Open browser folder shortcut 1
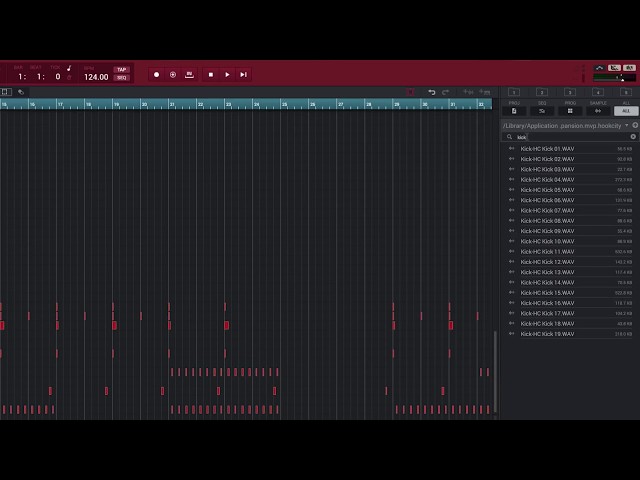Screen dimensions: 640x480 [x=514, y=92]
